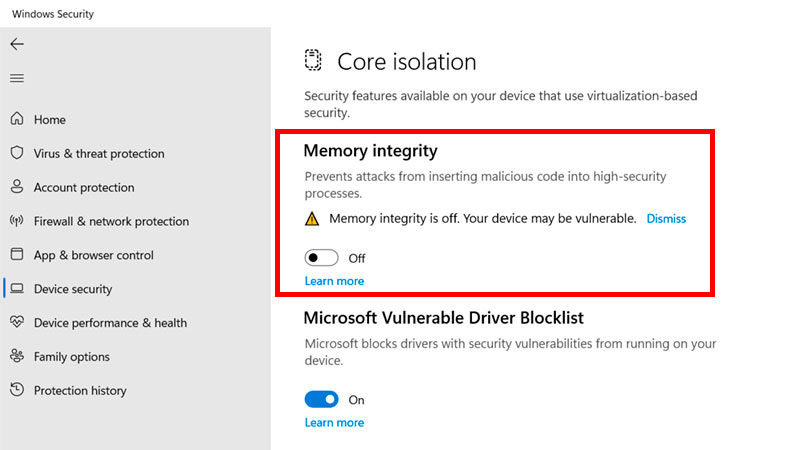
Task: Click the Family options people icon
Action: 17,356
